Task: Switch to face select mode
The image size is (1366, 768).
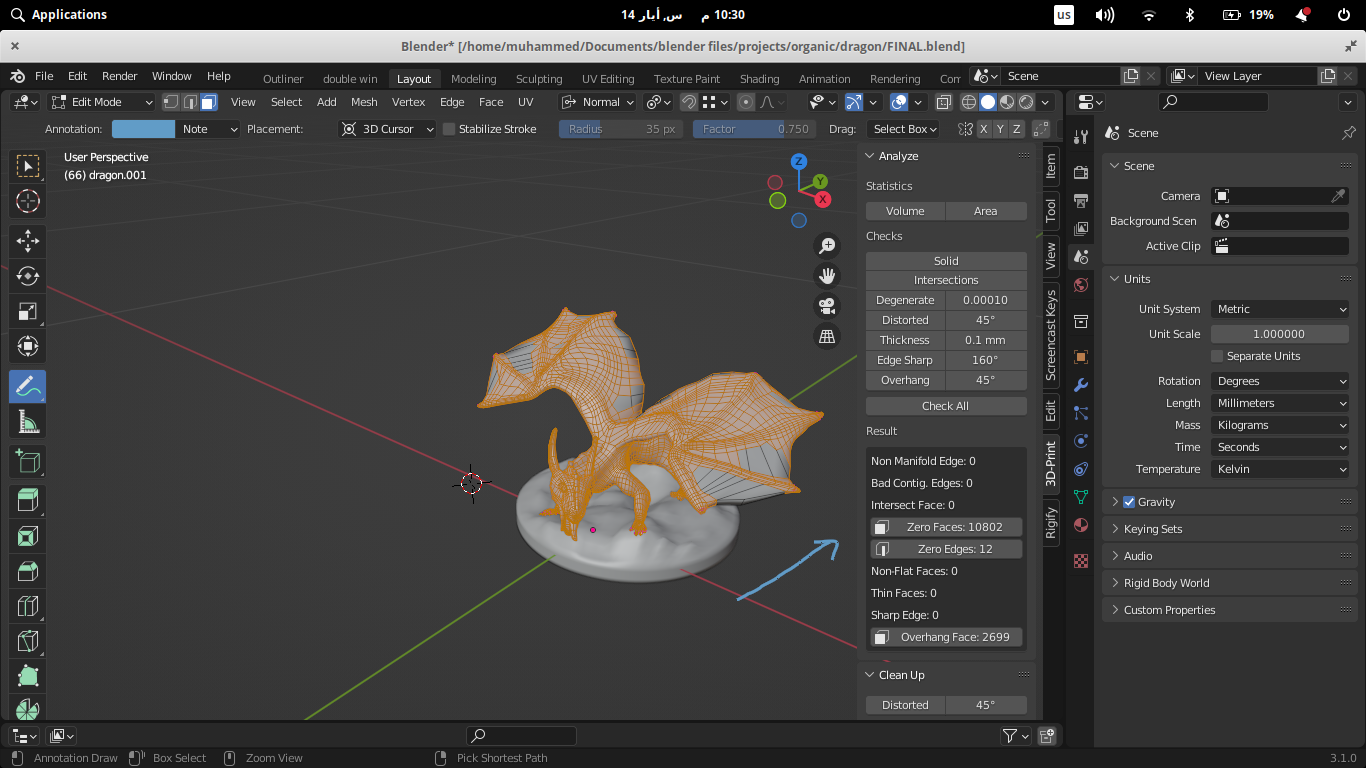Action: [x=209, y=102]
